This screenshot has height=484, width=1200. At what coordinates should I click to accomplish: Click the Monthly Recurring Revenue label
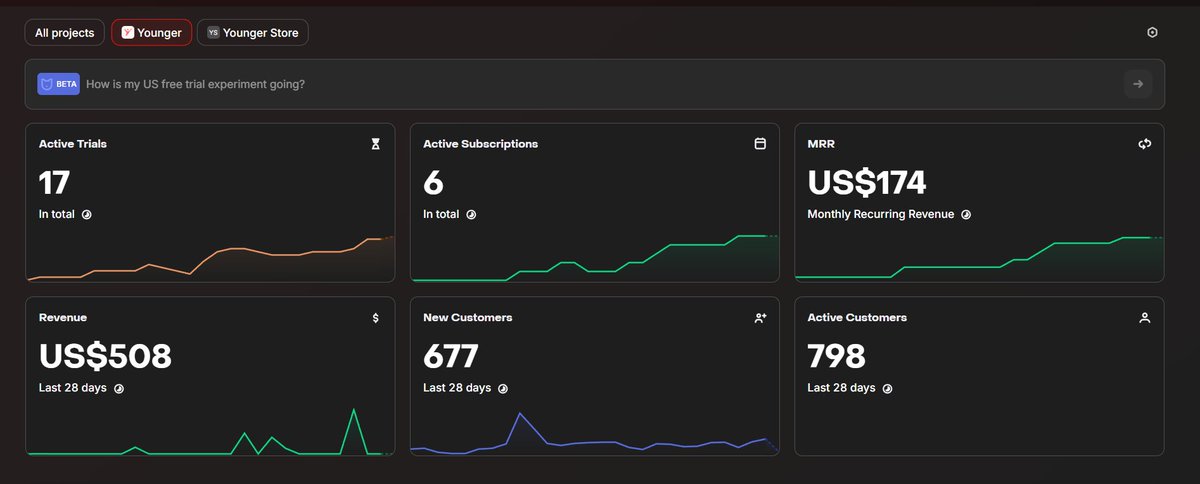coord(881,214)
